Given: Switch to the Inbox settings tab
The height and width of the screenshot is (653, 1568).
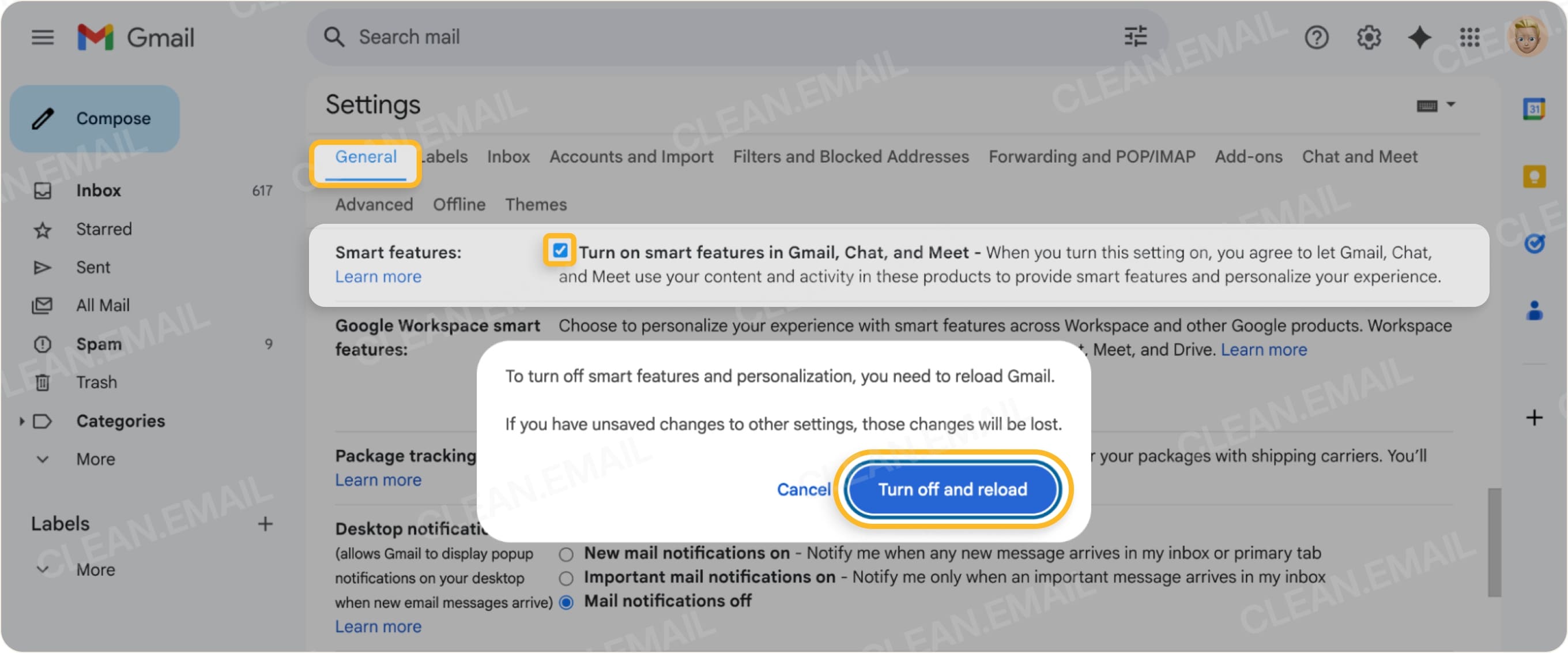Looking at the screenshot, I should (x=508, y=156).
